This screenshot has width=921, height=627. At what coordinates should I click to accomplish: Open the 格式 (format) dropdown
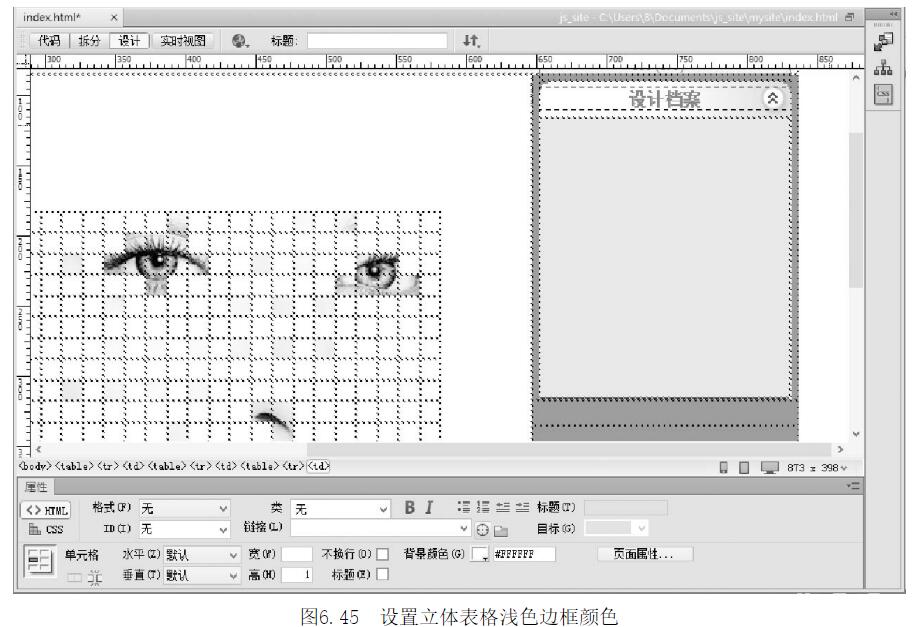[185, 508]
